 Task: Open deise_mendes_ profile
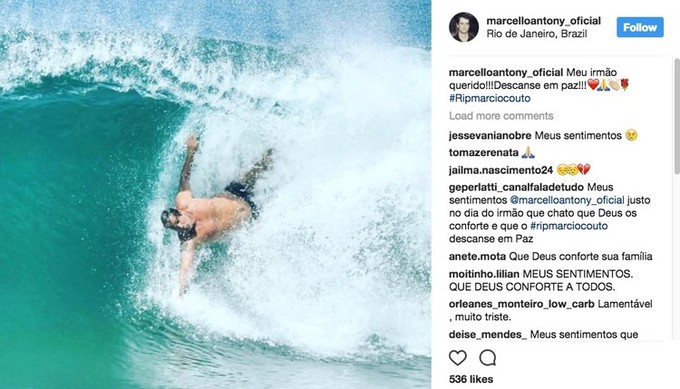488,334
